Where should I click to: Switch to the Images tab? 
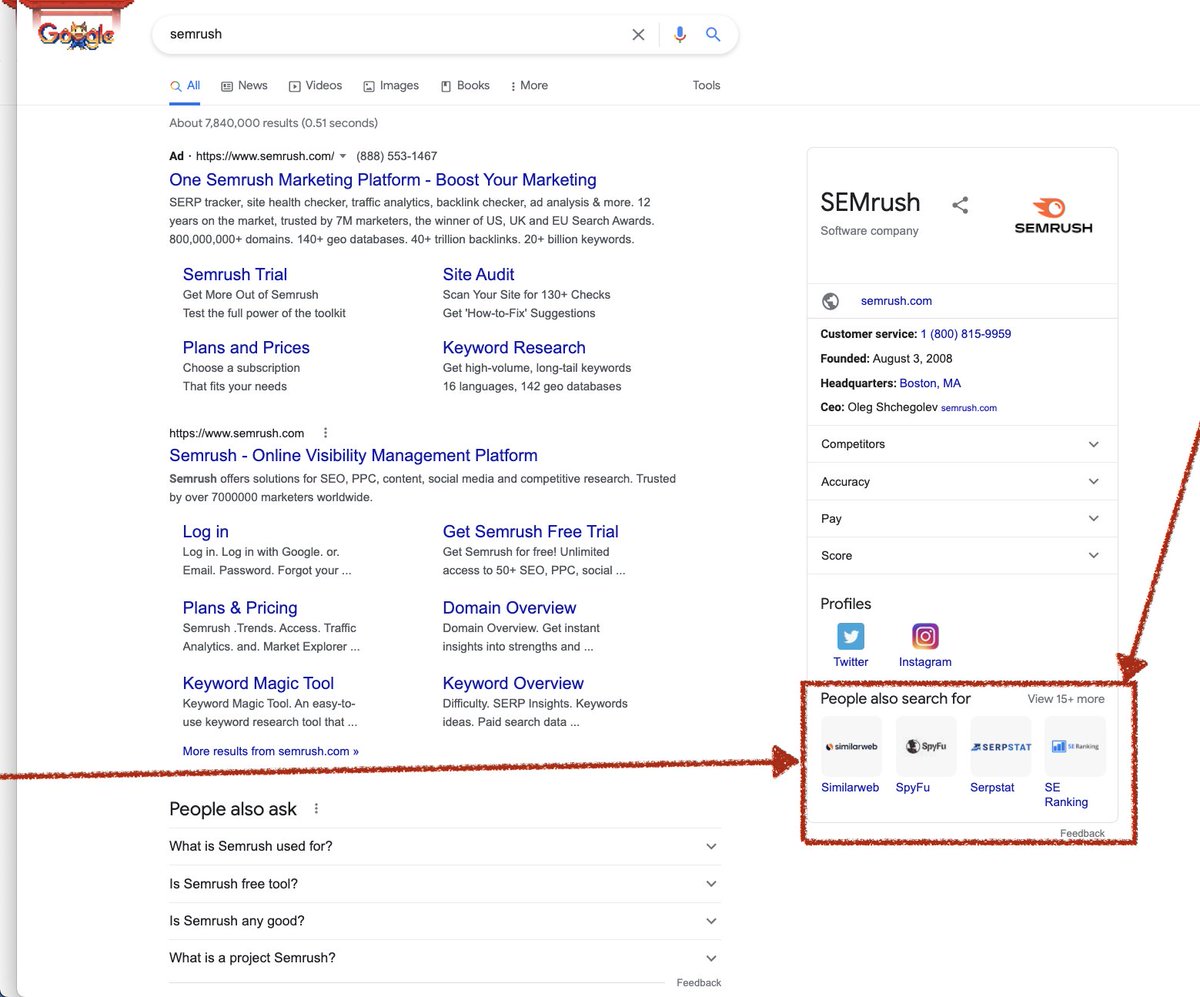391,86
